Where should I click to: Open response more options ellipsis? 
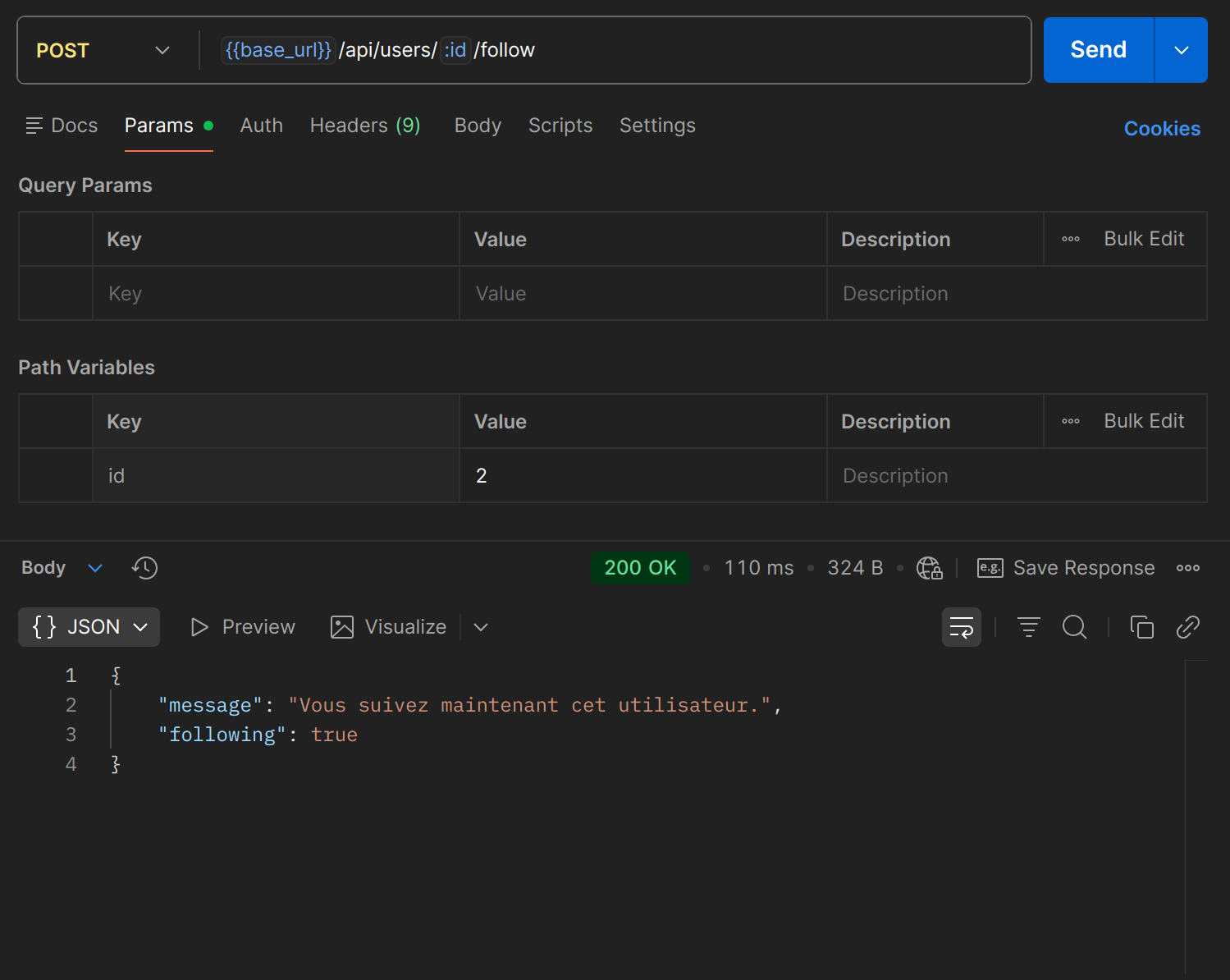1187,568
